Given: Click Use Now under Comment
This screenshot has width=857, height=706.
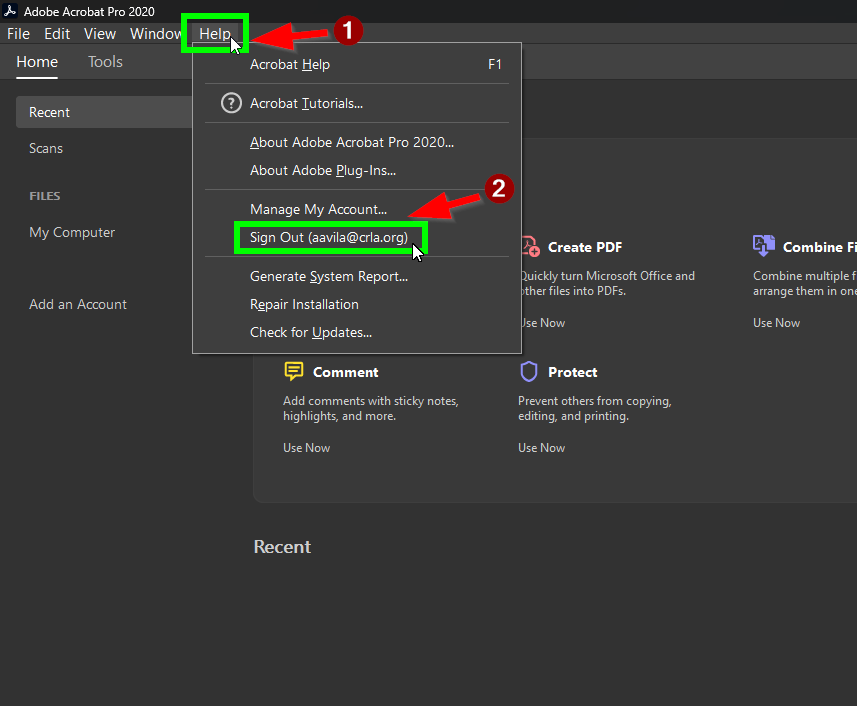Looking at the screenshot, I should 307,448.
